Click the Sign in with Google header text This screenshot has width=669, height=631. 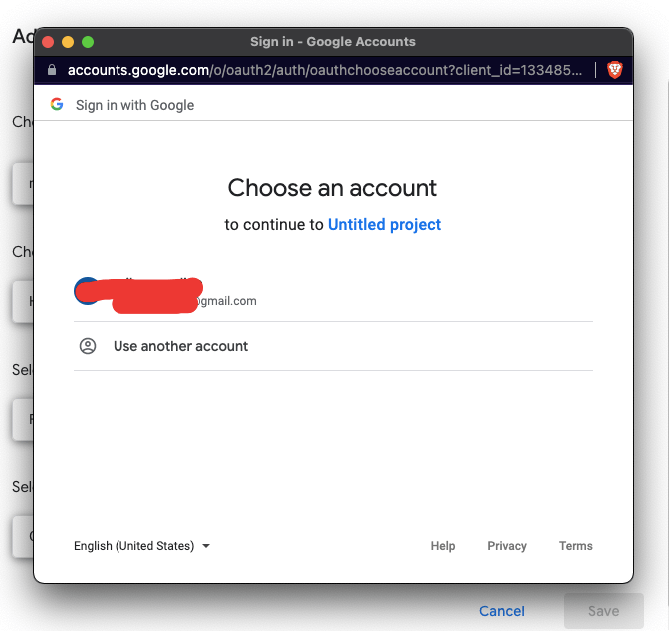coord(135,105)
